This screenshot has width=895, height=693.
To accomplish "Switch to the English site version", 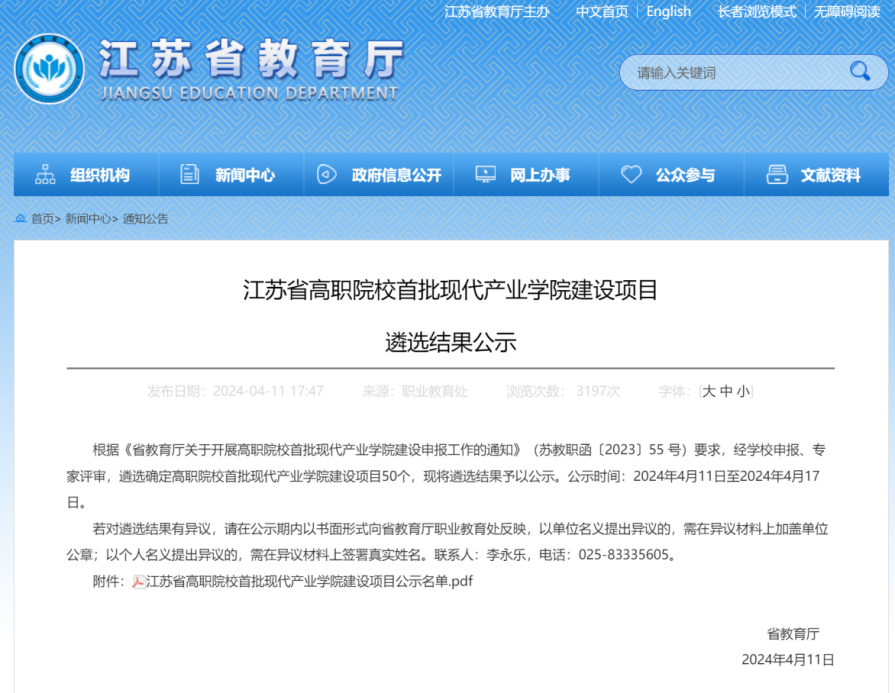I will (668, 11).
